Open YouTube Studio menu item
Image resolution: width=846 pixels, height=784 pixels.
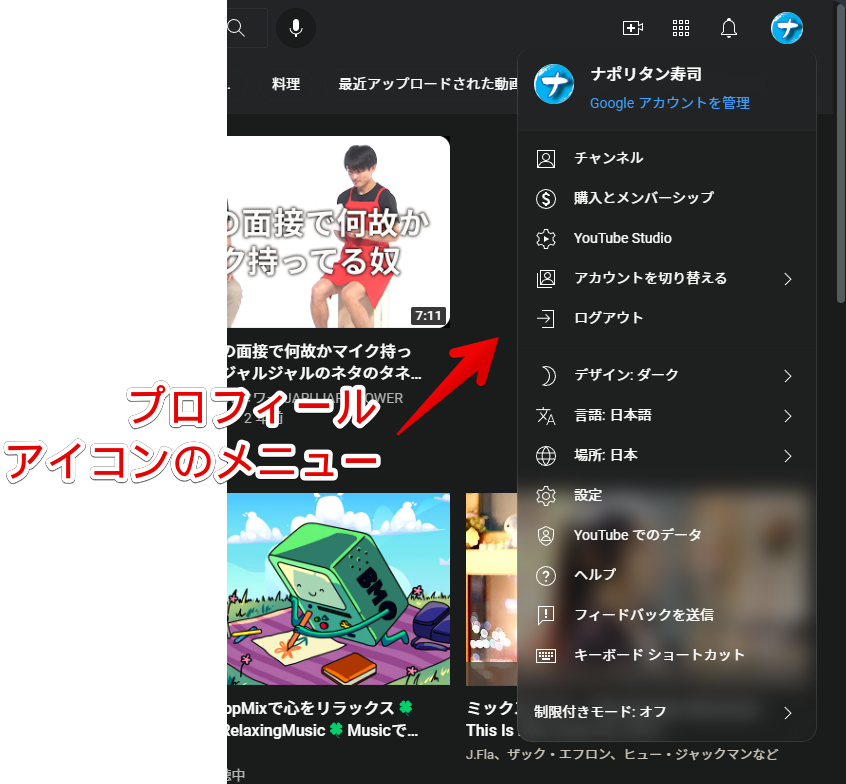pos(666,238)
